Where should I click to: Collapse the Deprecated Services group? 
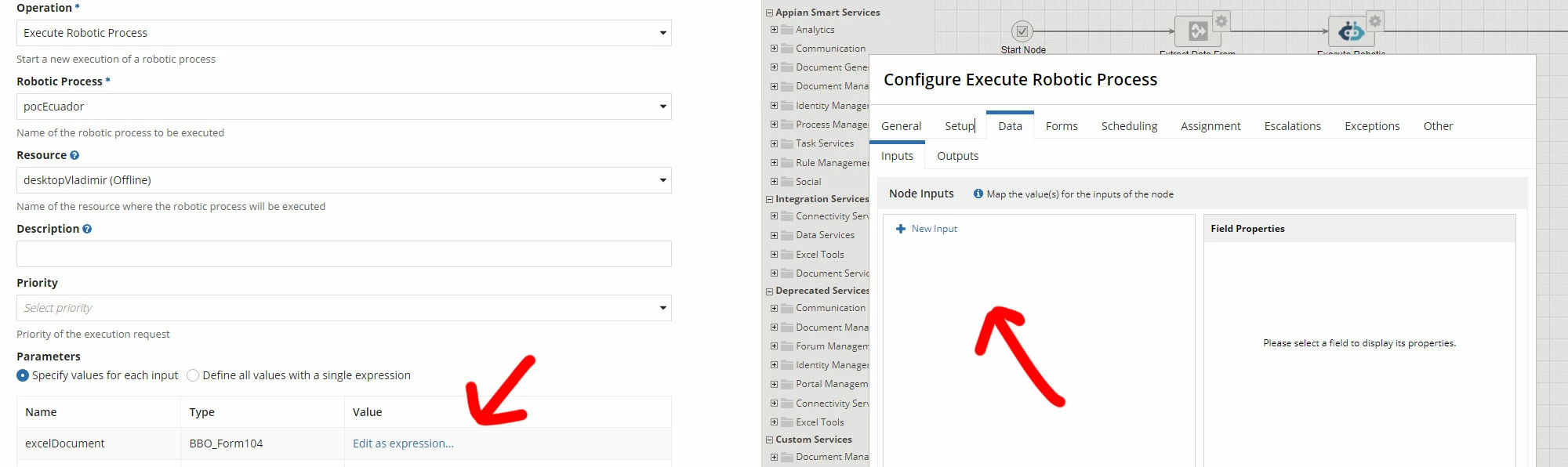tap(769, 291)
